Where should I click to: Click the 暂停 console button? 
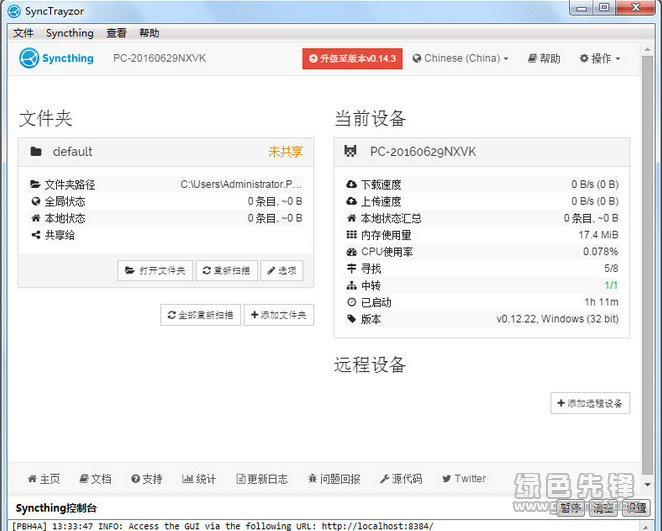[571, 508]
